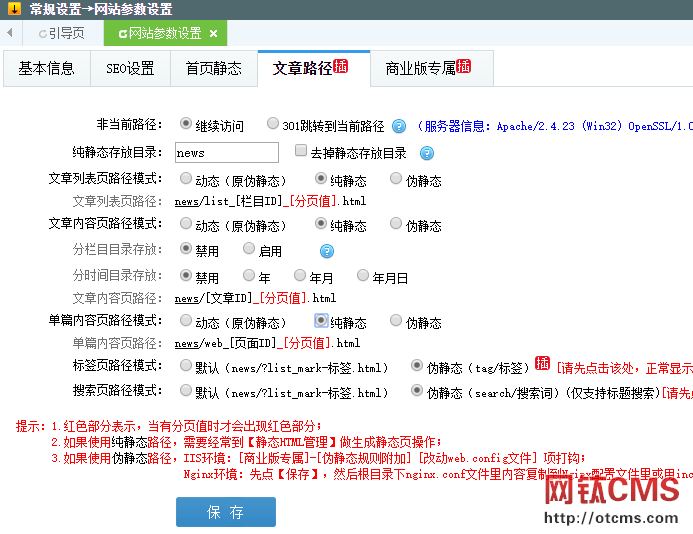Select 伪静态（search/搜索词） for 搜索页路径模式

click(416, 390)
